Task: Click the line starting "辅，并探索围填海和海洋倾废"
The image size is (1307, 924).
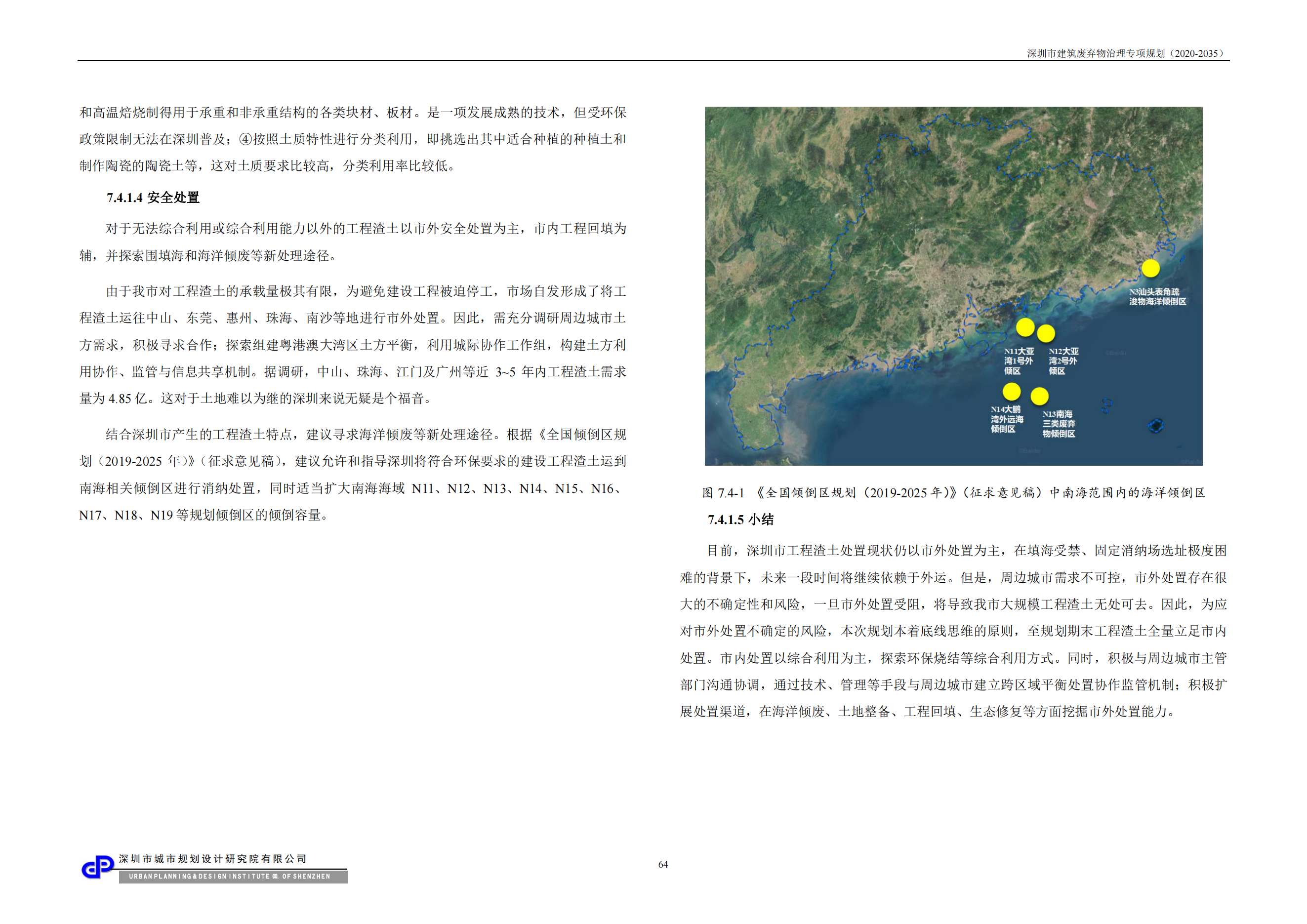Action: pos(209,256)
